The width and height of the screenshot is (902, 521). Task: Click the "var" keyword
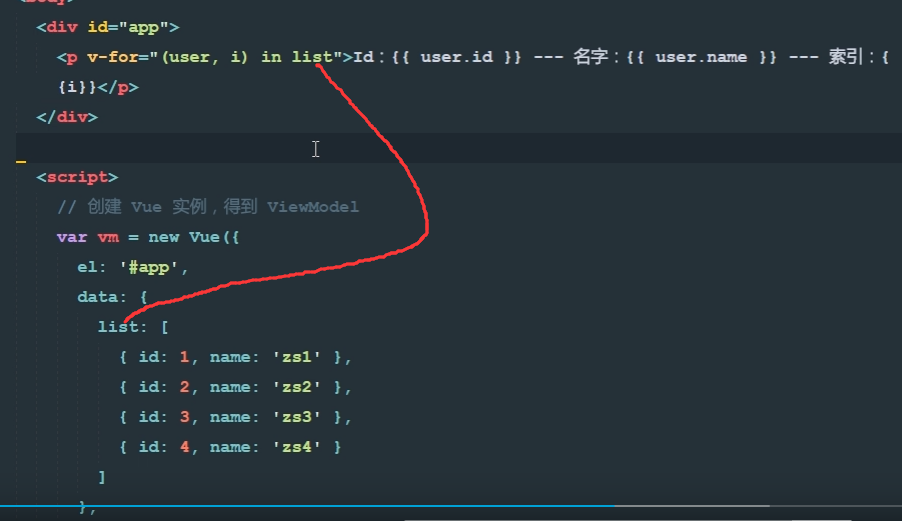[x=72, y=237]
